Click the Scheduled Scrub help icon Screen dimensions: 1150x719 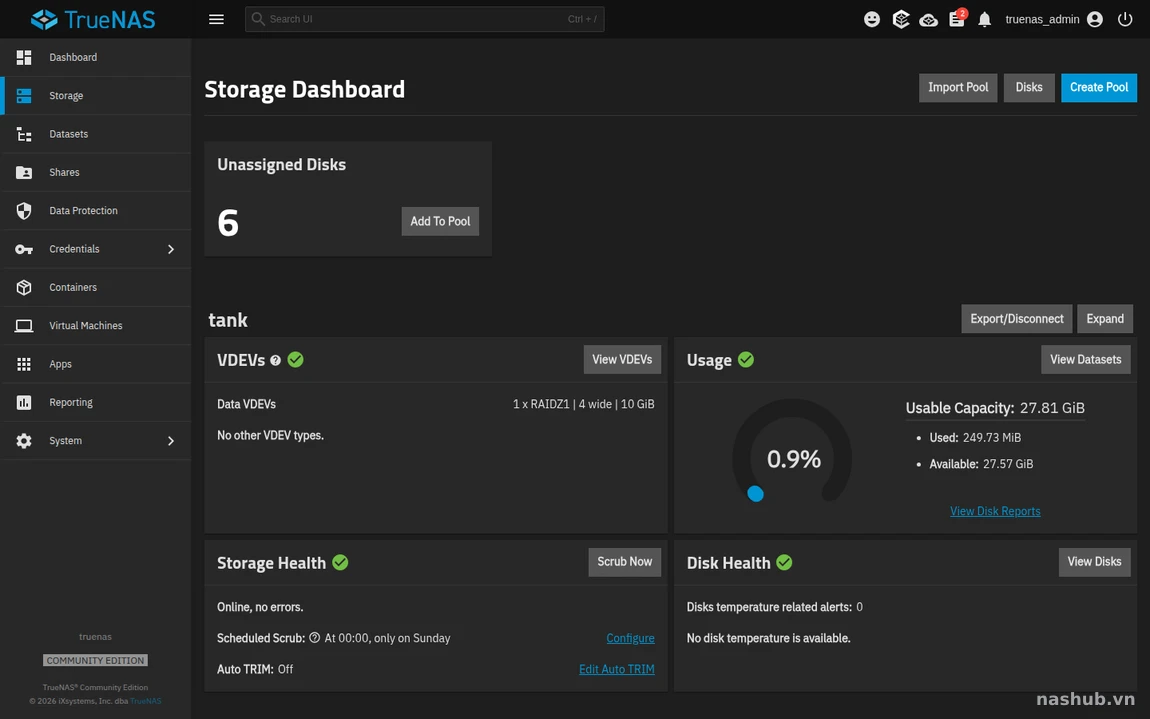(x=315, y=638)
